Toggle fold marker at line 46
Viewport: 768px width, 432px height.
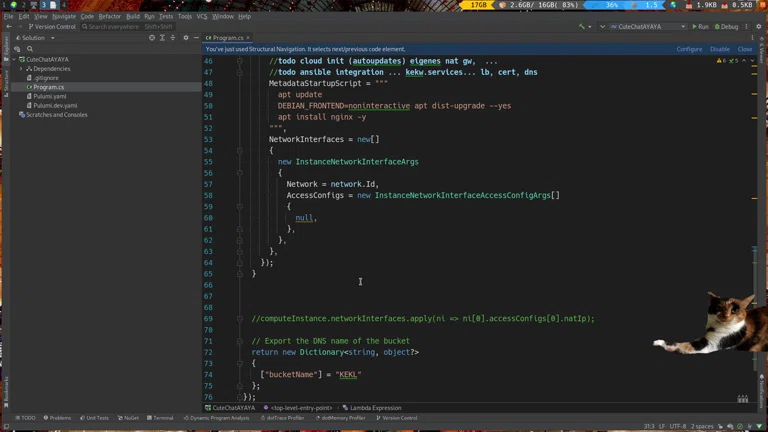click(x=240, y=61)
